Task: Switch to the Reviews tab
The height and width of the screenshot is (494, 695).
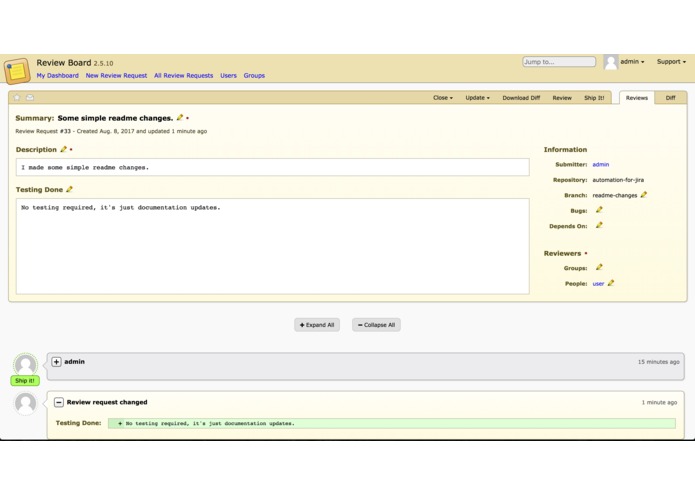Action: 636,98
